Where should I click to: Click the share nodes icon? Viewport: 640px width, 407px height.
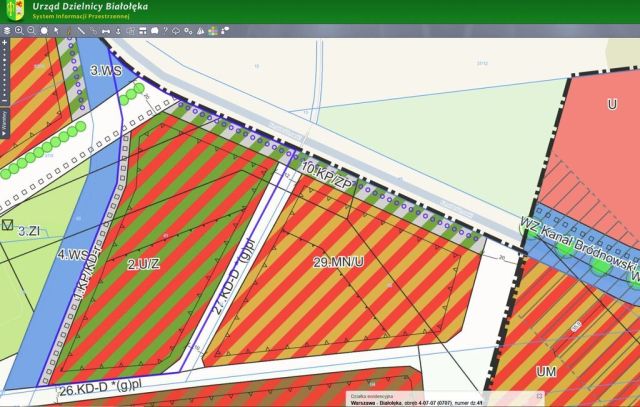225,31
